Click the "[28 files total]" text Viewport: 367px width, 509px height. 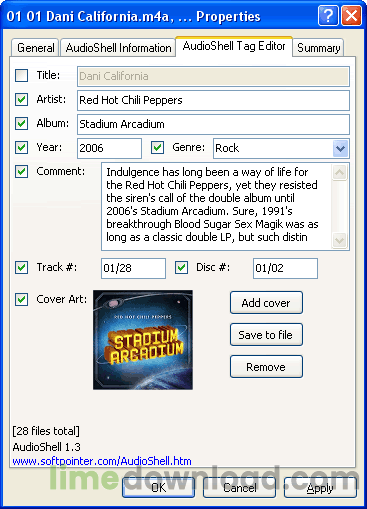click(x=46, y=431)
